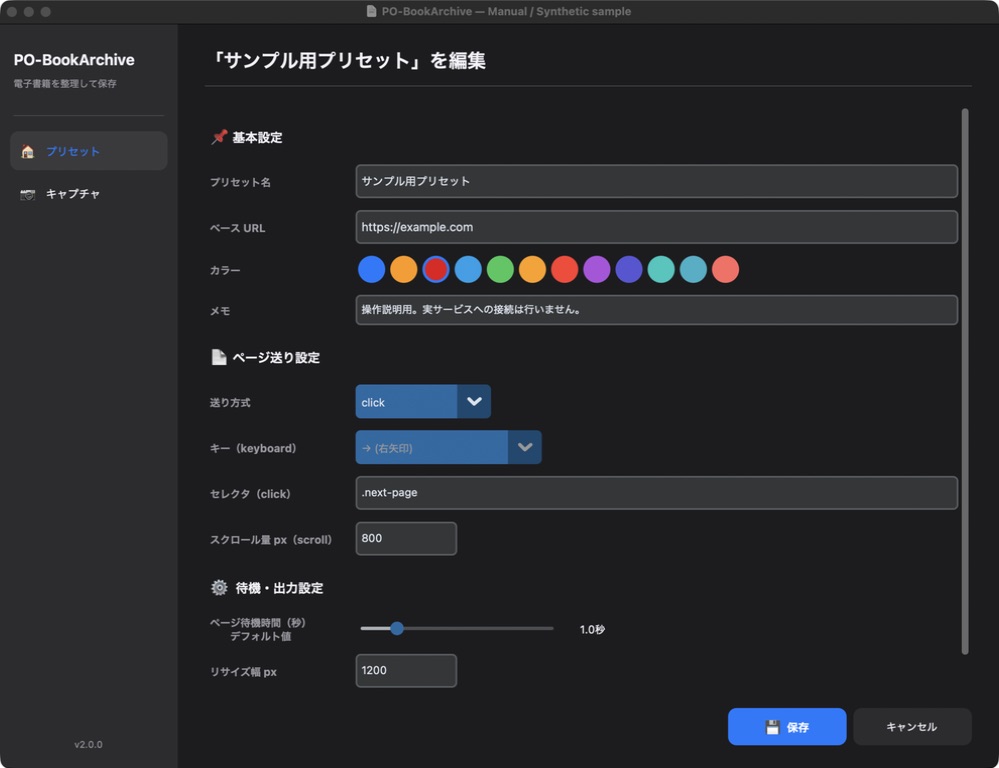Image resolution: width=999 pixels, height=768 pixels.
Task: Click the スクロール量 px (scroll) label
Action: [x=271, y=540]
